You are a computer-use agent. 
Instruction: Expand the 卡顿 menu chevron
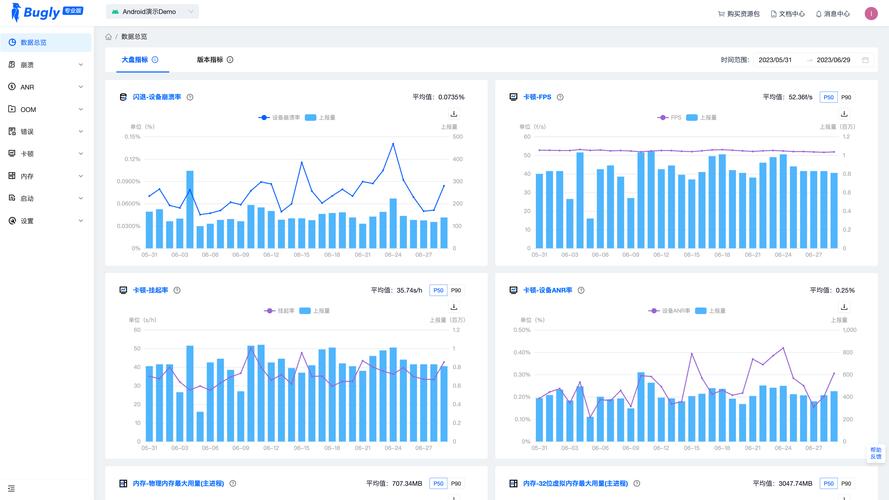tap(81, 154)
